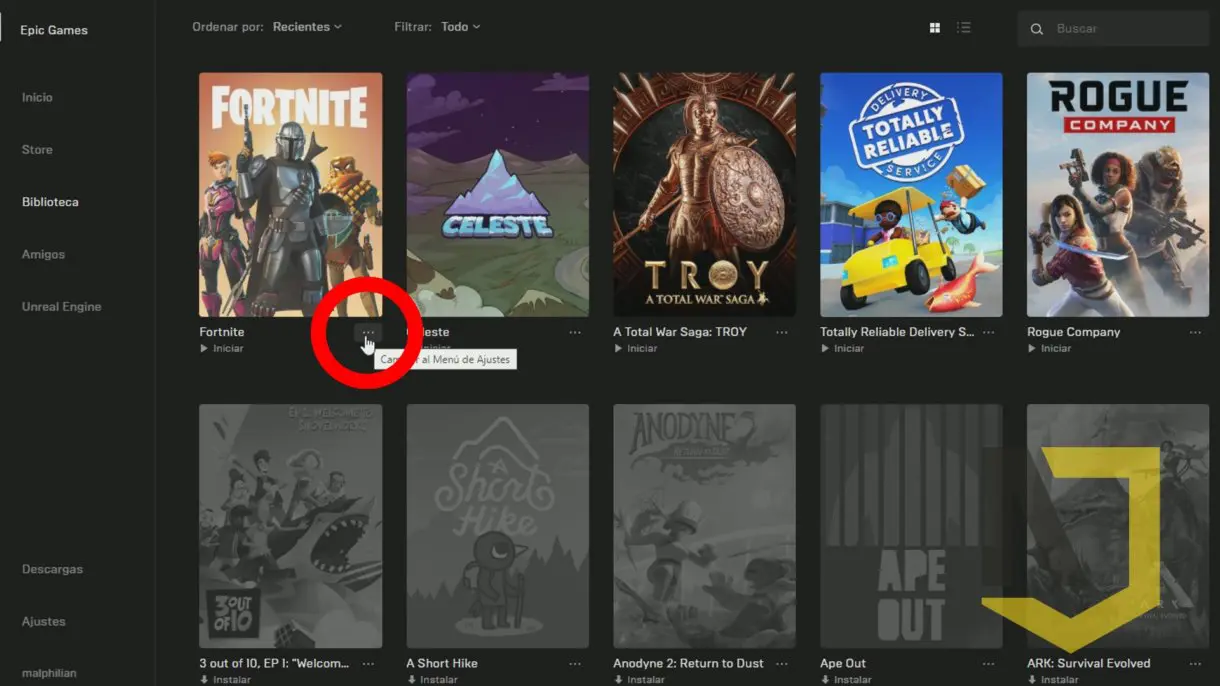
Task: Click the "Ape Out" title text
Action: coord(843,663)
